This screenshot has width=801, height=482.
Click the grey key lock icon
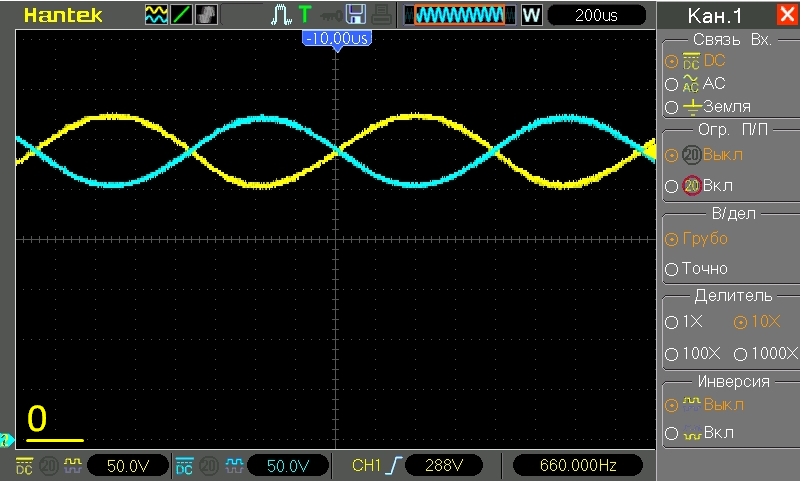point(331,16)
